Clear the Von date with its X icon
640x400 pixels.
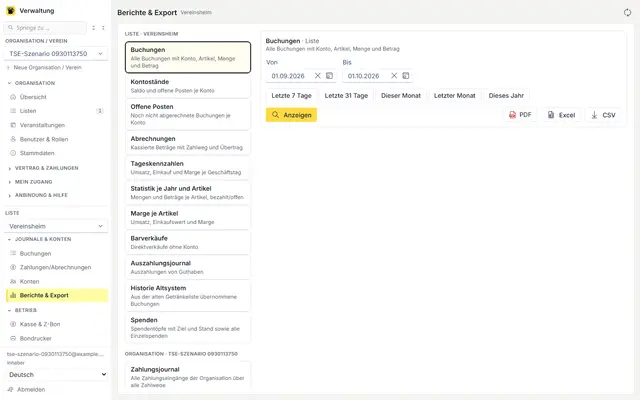(318, 76)
